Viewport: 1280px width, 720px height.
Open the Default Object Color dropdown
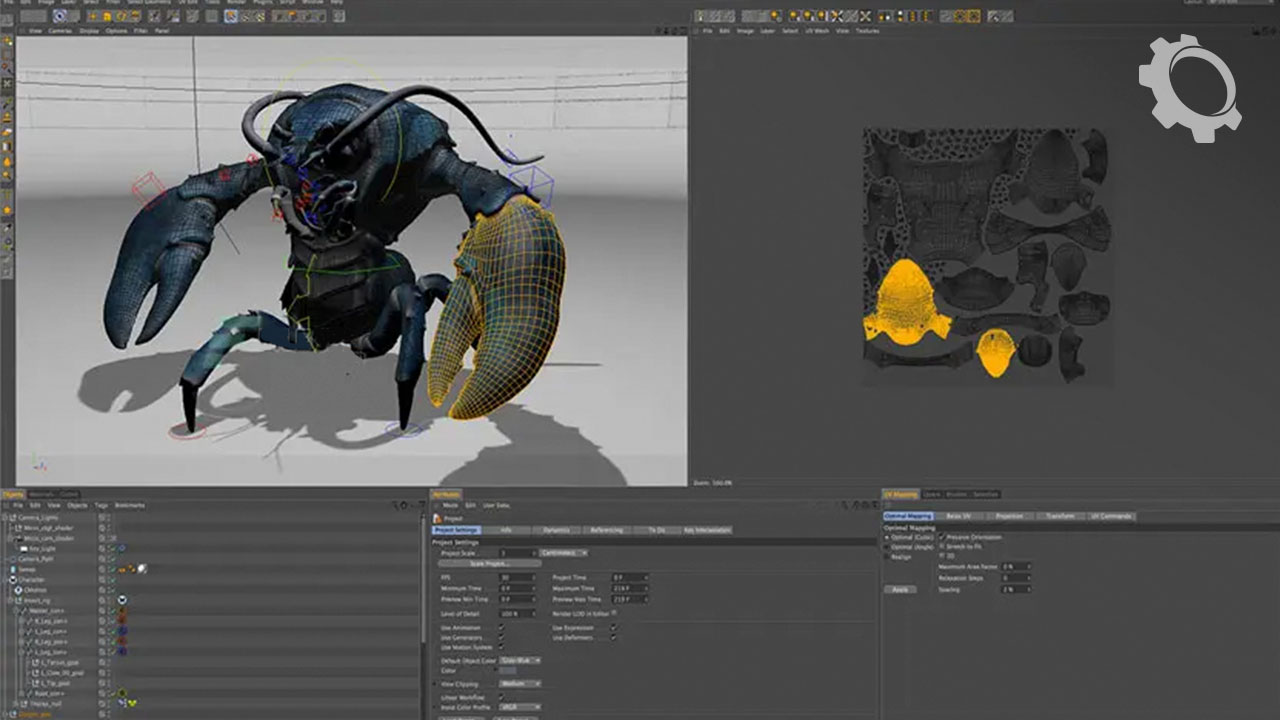(x=520, y=660)
